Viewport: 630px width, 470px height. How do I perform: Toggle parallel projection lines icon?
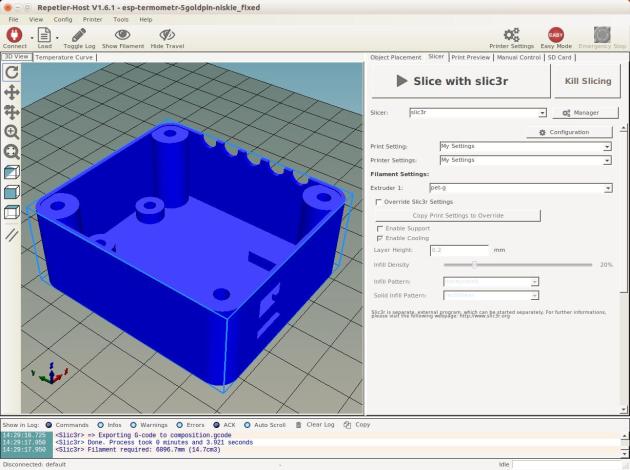pyautogui.click(x=12, y=235)
